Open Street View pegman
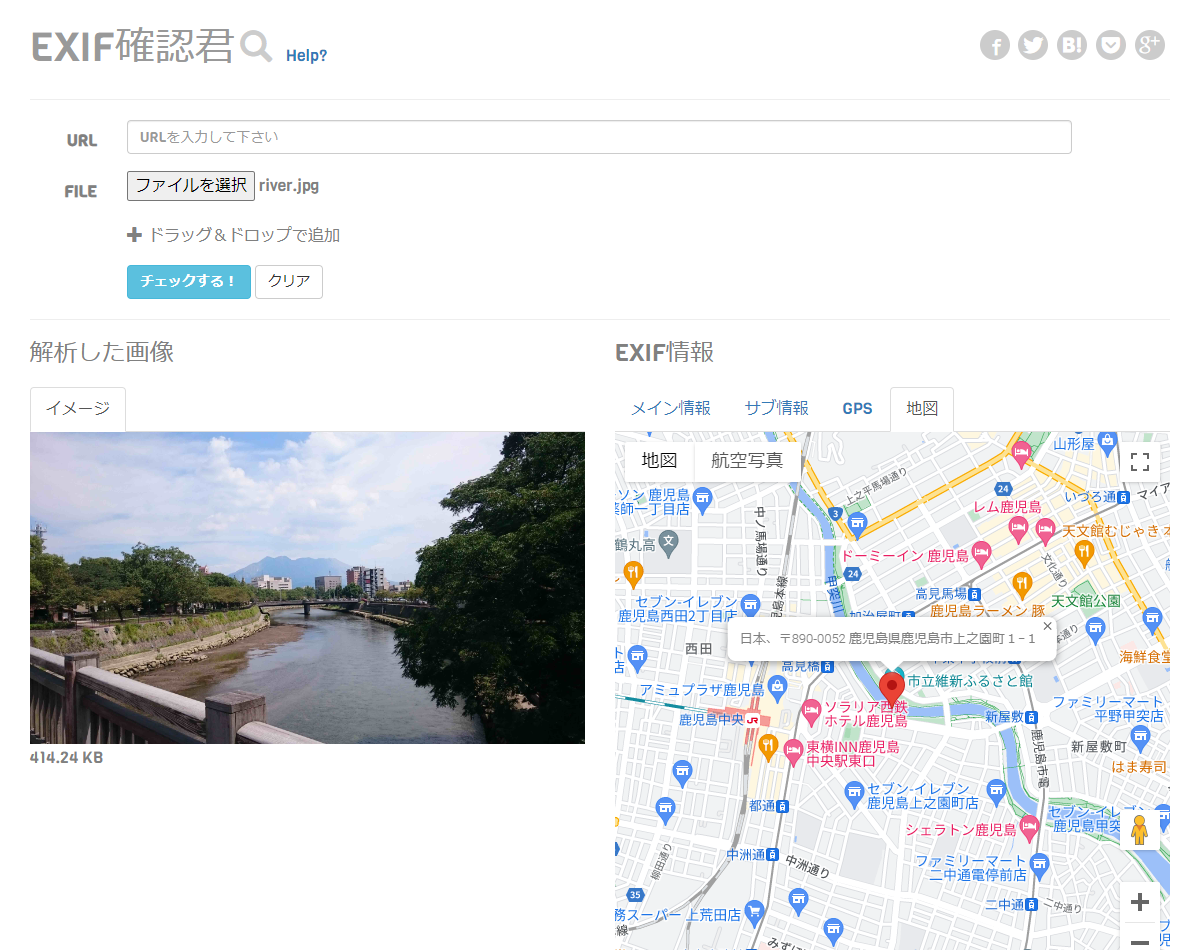This screenshot has width=1197, height=950. (1140, 830)
